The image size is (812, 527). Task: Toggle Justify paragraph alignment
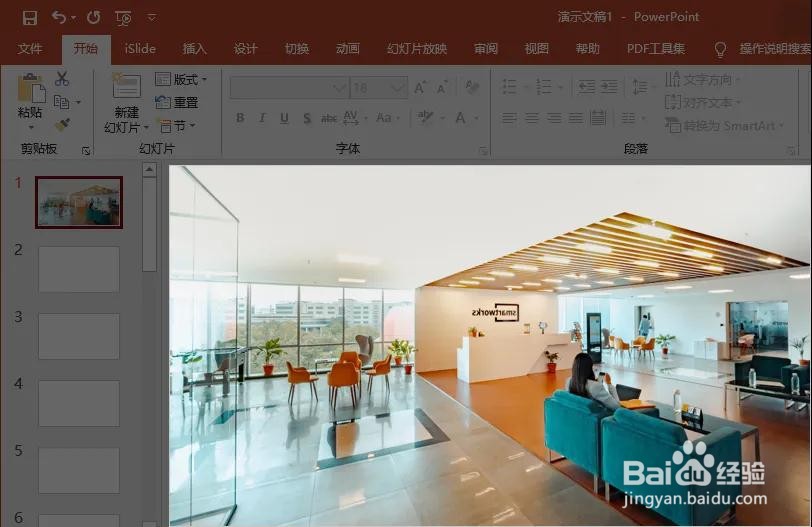click(576, 119)
